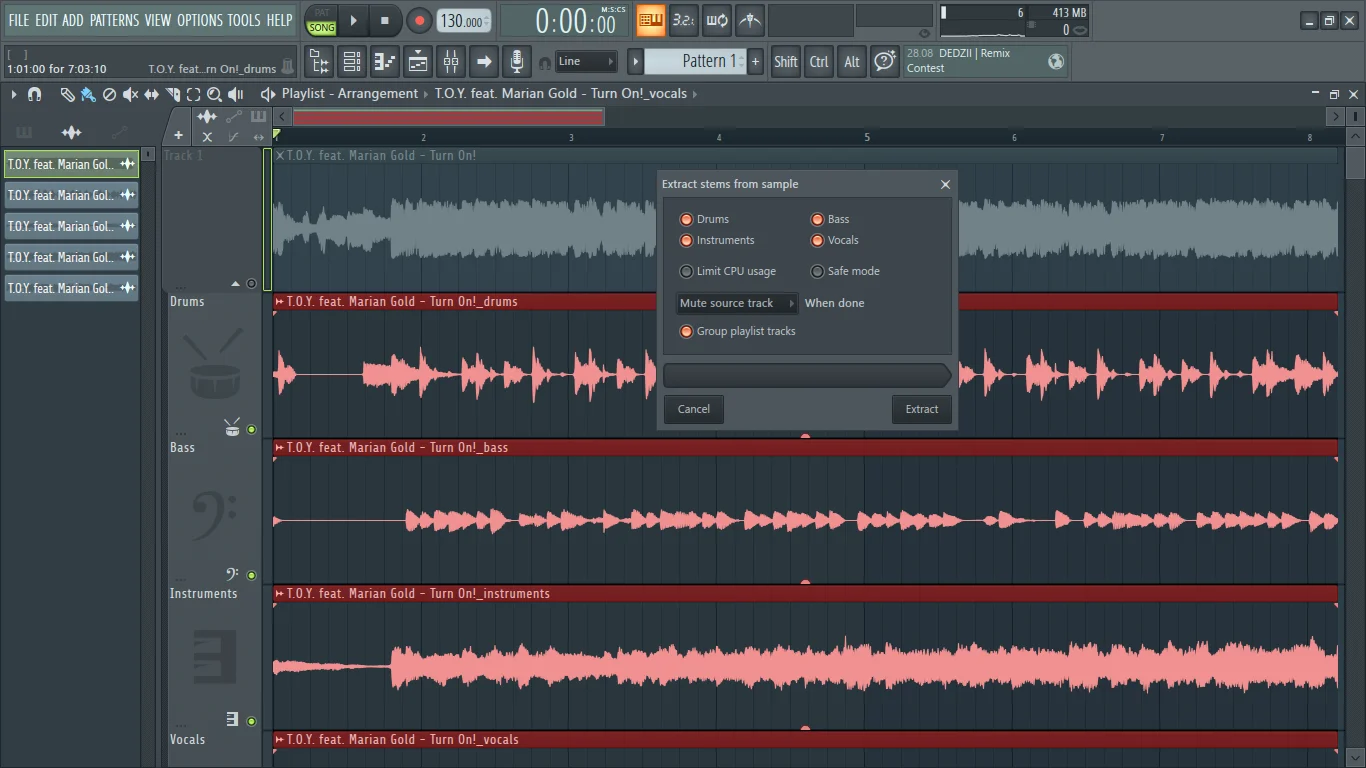Close the Extract stems dialog
The height and width of the screenshot is (768, 1366).
click(x=946, y=184)
